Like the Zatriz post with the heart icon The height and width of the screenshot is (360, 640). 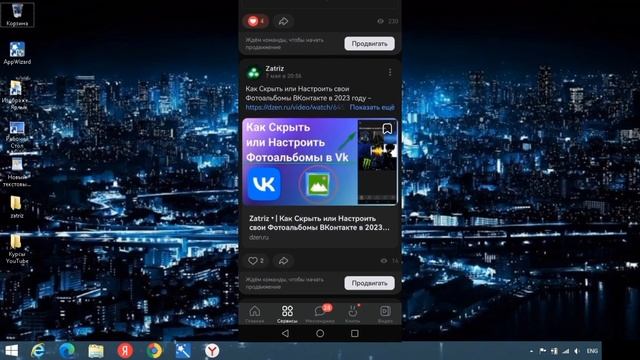coord(256,260)
